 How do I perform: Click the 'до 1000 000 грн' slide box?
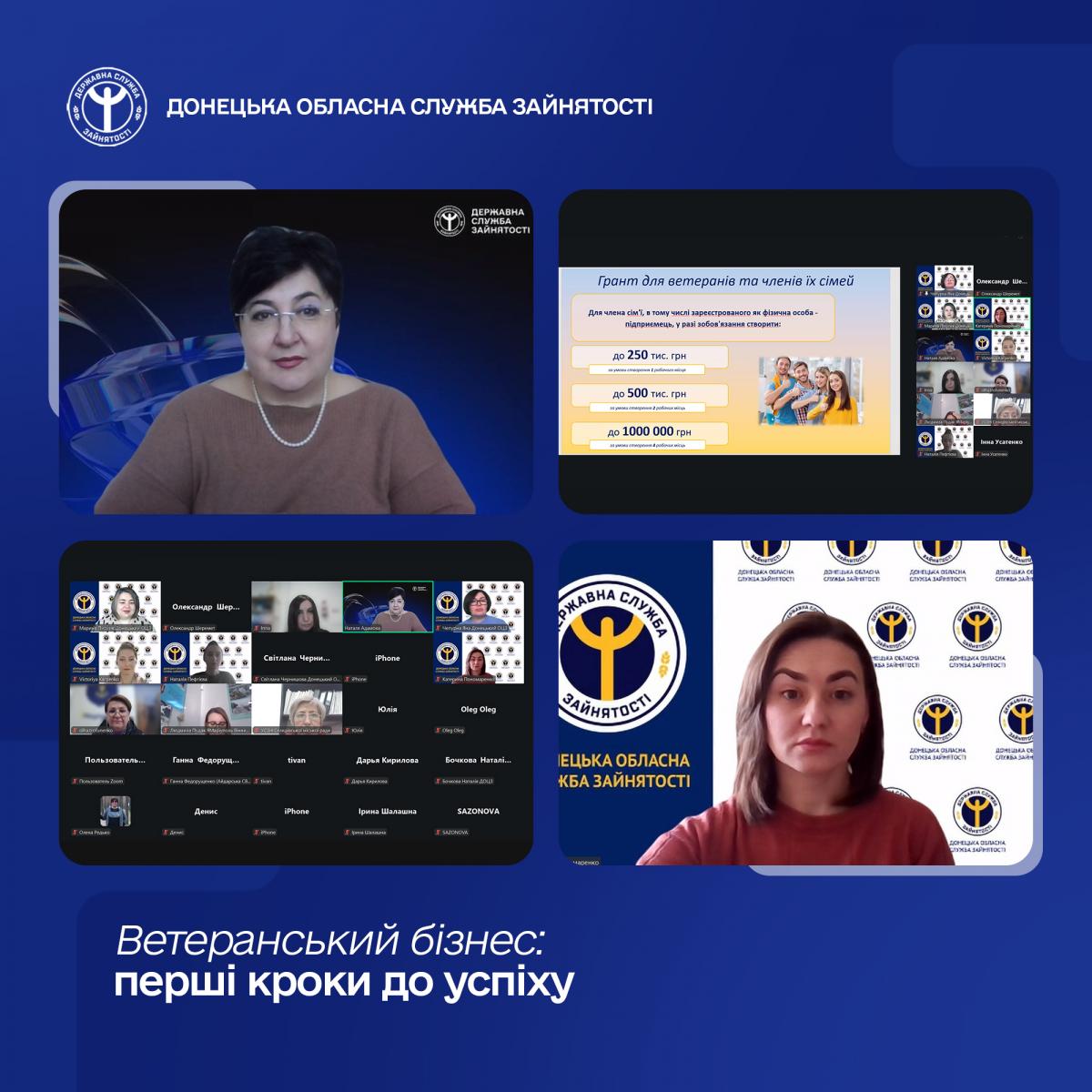point(650,432)
